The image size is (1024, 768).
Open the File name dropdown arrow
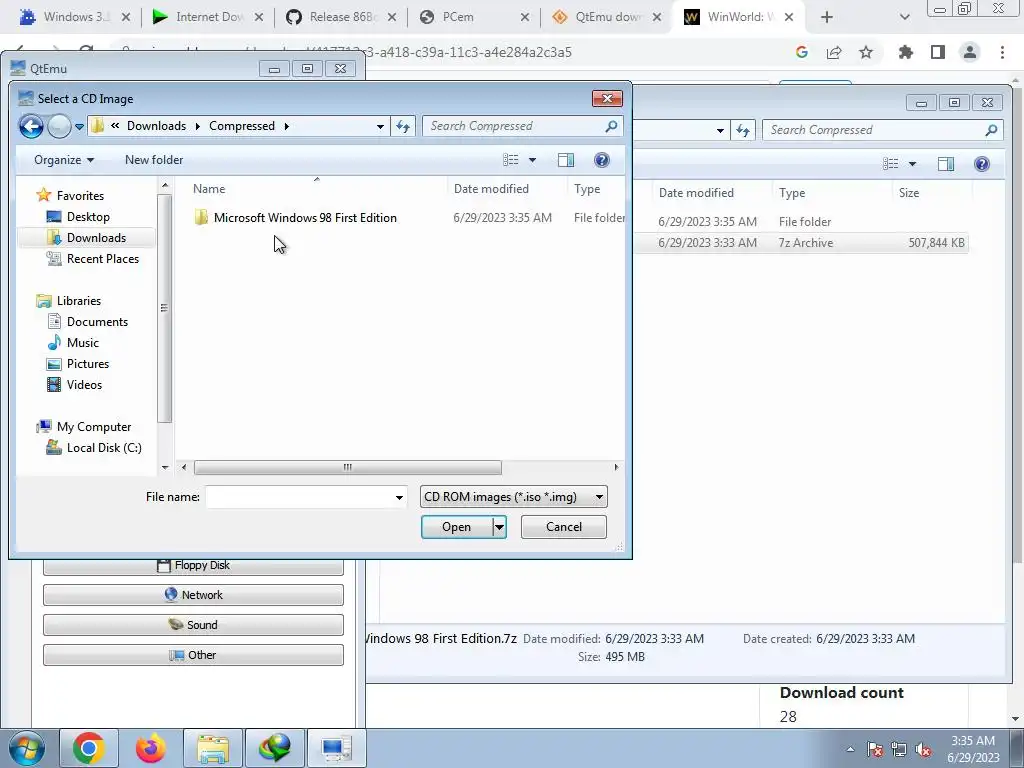click(x=399, y=498)
